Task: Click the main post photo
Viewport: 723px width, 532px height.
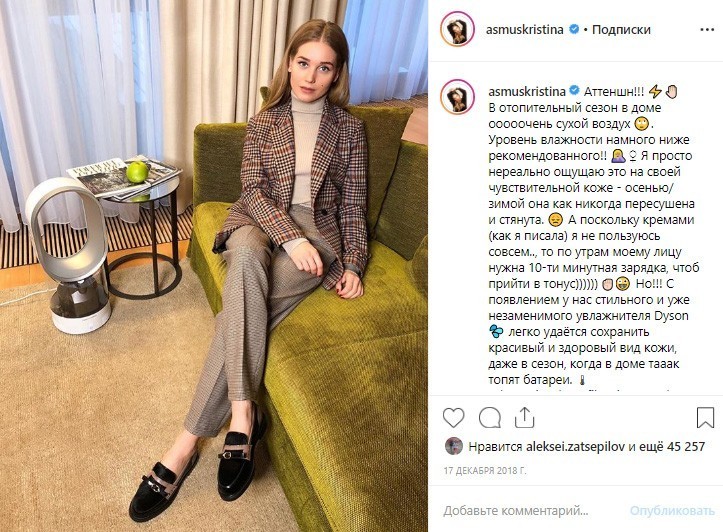Action: pos(214,266)
